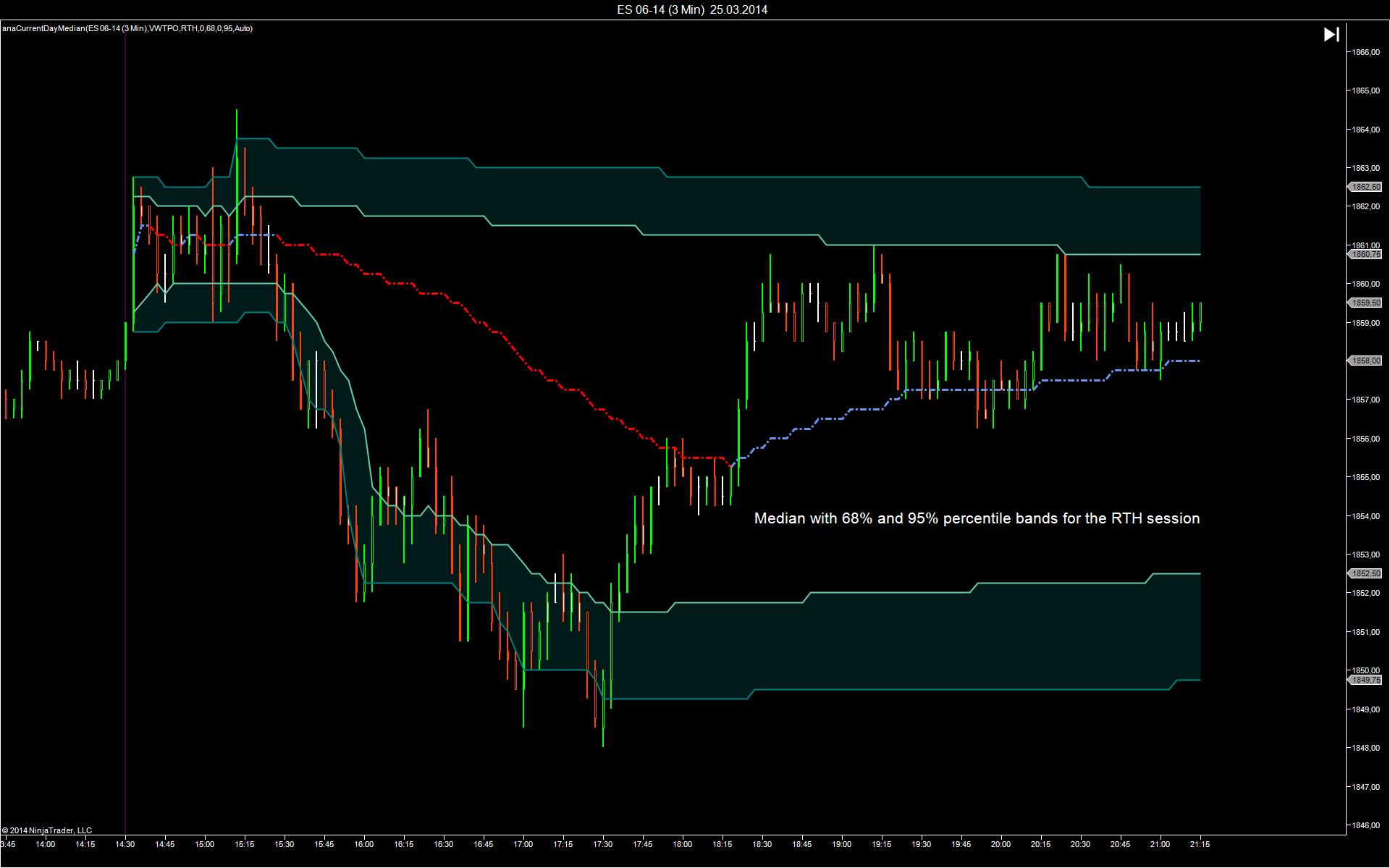Click the ES 06-14 chart title
The image size is (1390, 868).
[692, 9]
